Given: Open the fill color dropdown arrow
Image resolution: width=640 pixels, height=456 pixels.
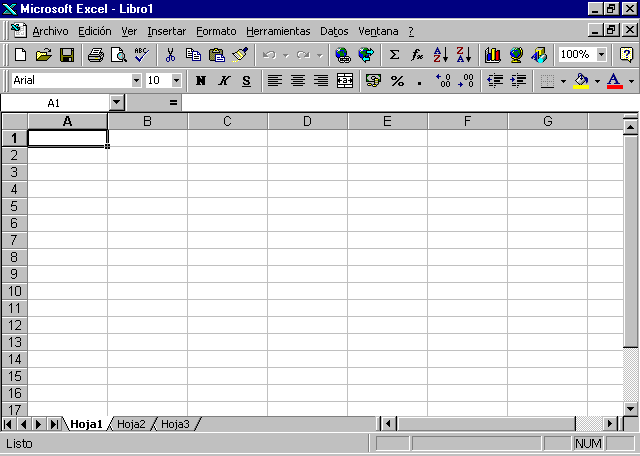Looking at the screenshot, I should [x=597, y=81].
